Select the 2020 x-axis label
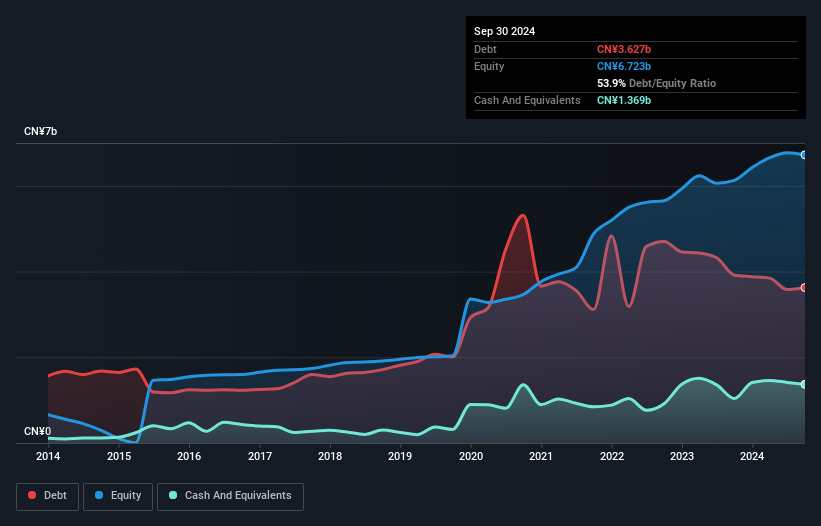 470,457
